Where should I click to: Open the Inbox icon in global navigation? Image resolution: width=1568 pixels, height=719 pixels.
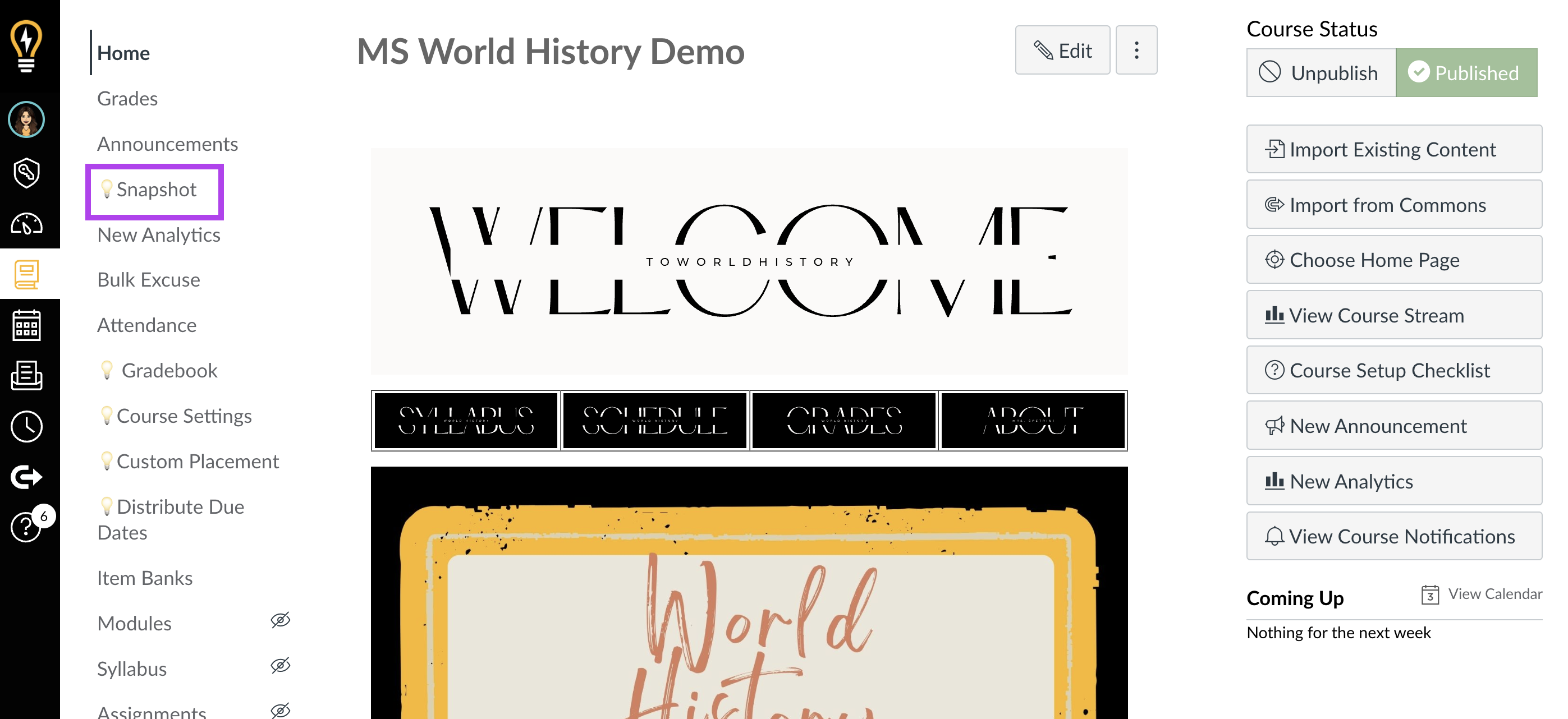click(26, 375)
